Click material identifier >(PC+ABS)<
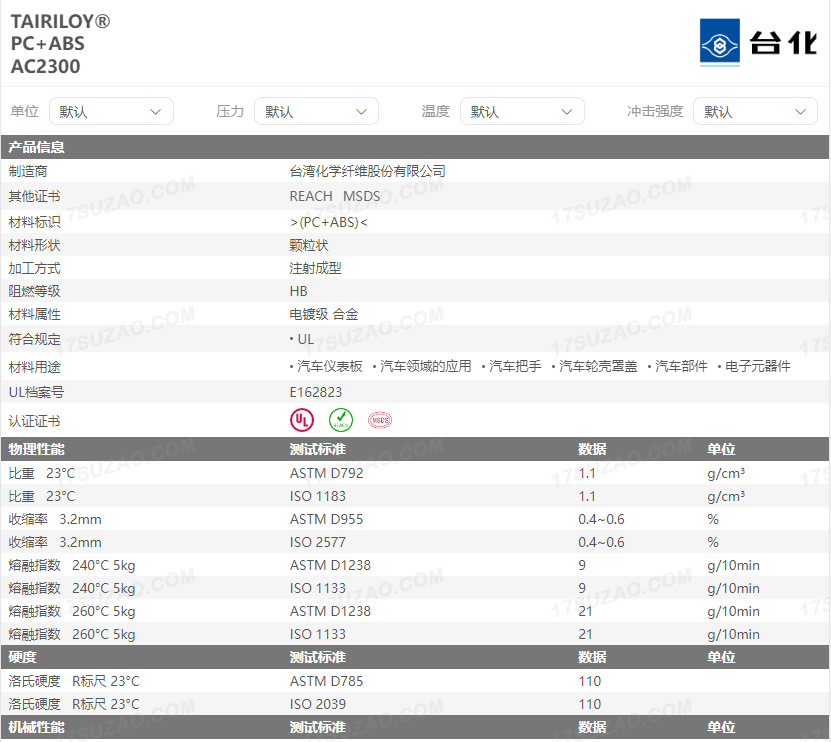This screenshot has height=742, width=831. pyautogui.click(x=329, y=223)
